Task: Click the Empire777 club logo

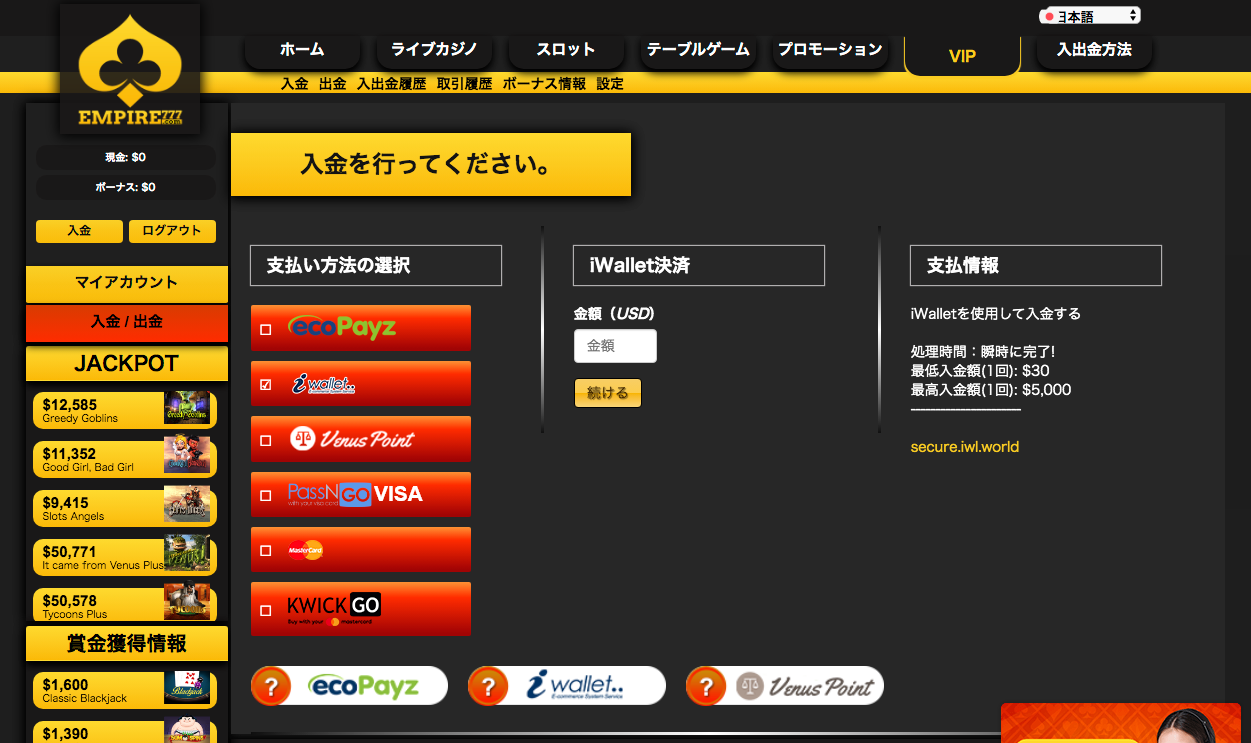Action: coord(130,69)
